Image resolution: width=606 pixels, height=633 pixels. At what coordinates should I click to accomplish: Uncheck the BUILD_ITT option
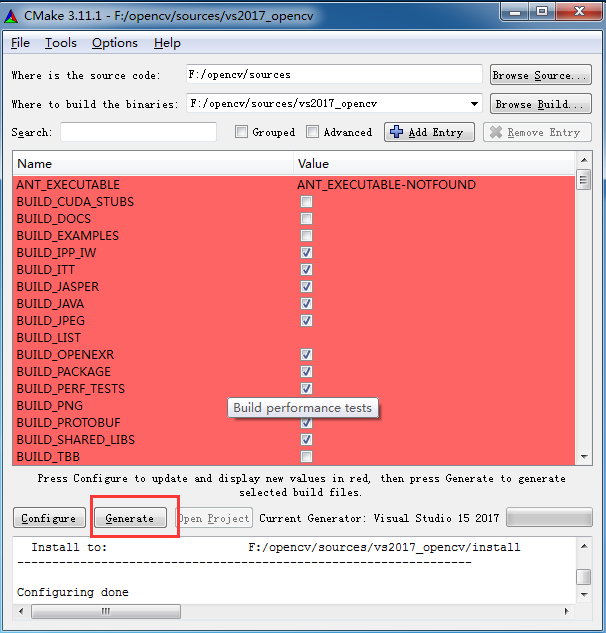pyautogui.click(x=306, y=269)
